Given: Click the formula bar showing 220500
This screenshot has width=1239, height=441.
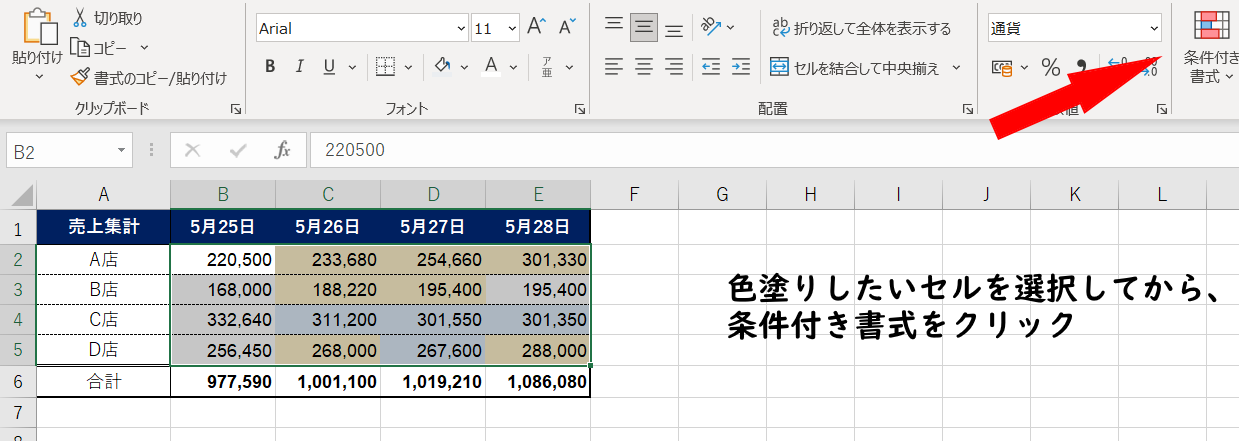Looking at the screenshot, I should pyautogui.click(x=774, y=150).
